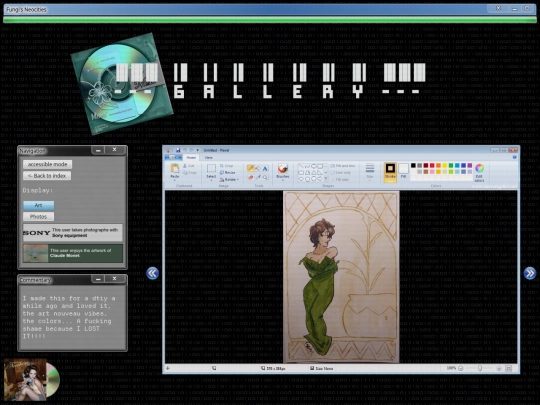Select the 'Fill only' shape option
The image size is (540, 405).
[x=340, y=179]
